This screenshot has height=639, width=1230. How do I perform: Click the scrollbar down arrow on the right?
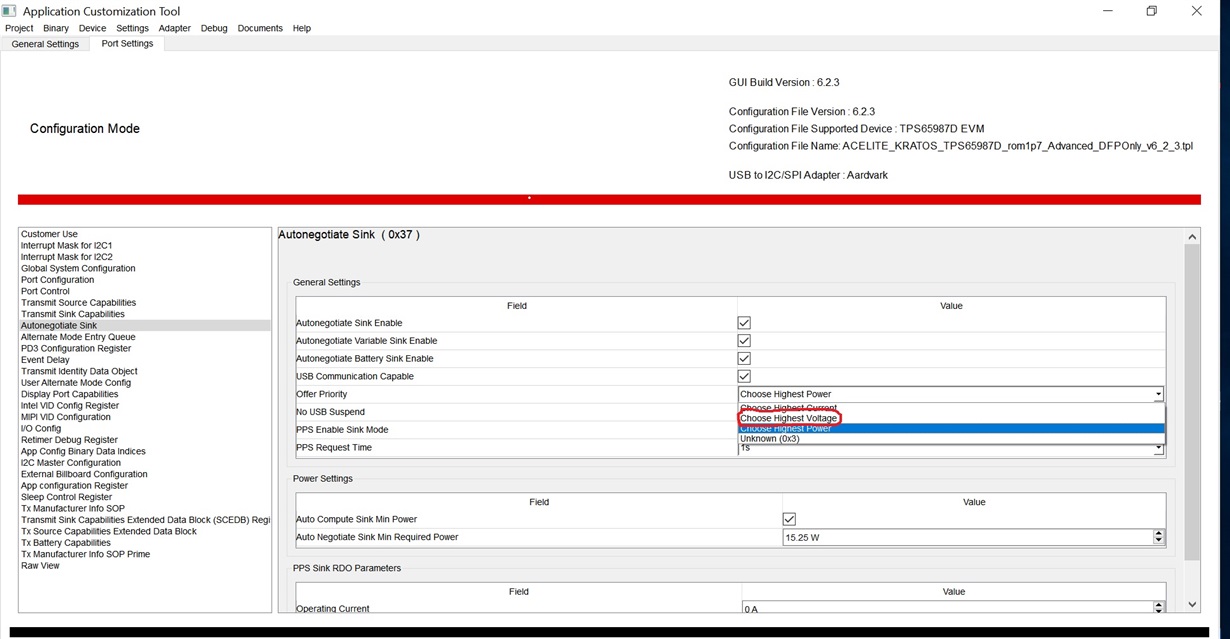click(x=1191, y=604)
